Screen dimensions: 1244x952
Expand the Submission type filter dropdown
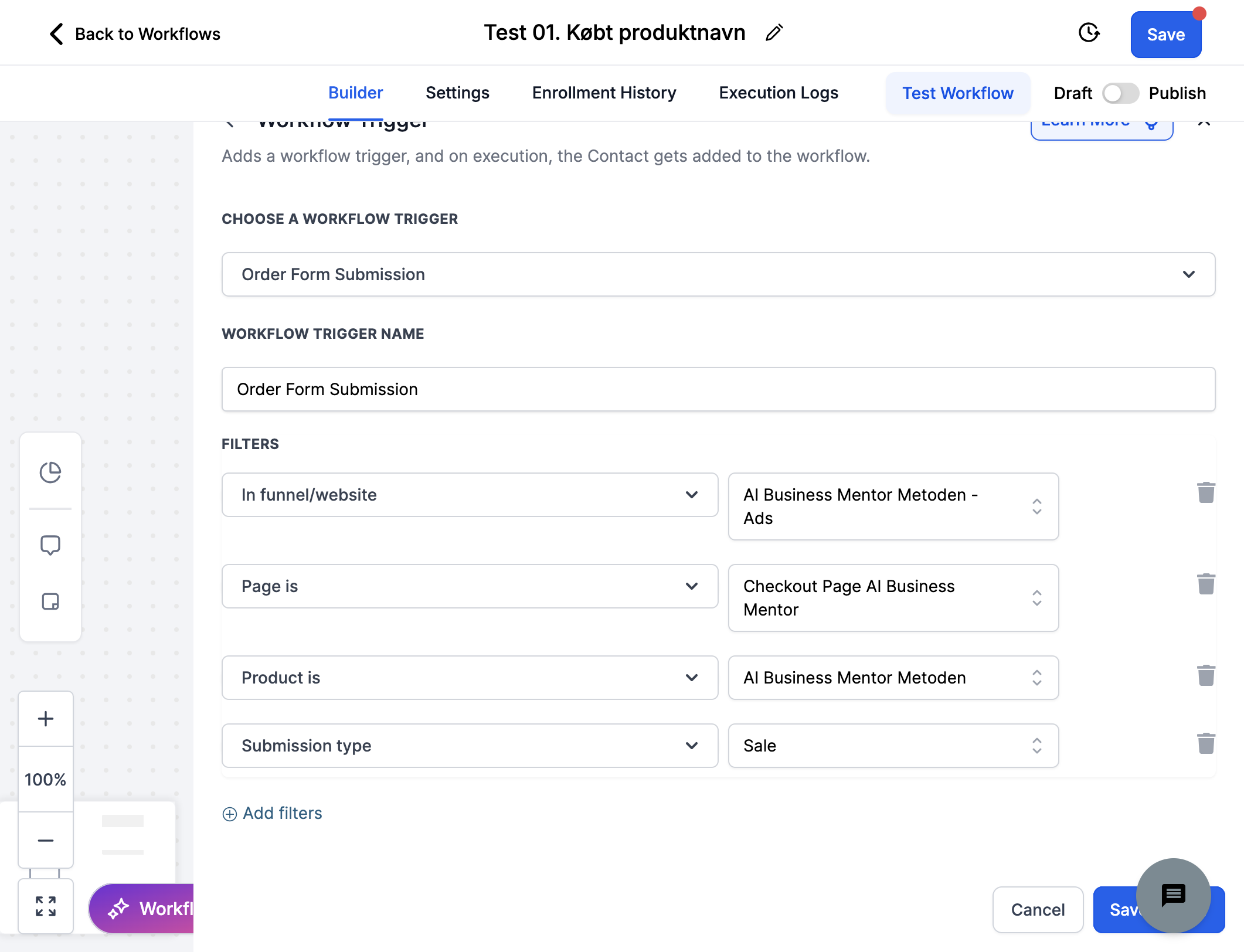470,746
